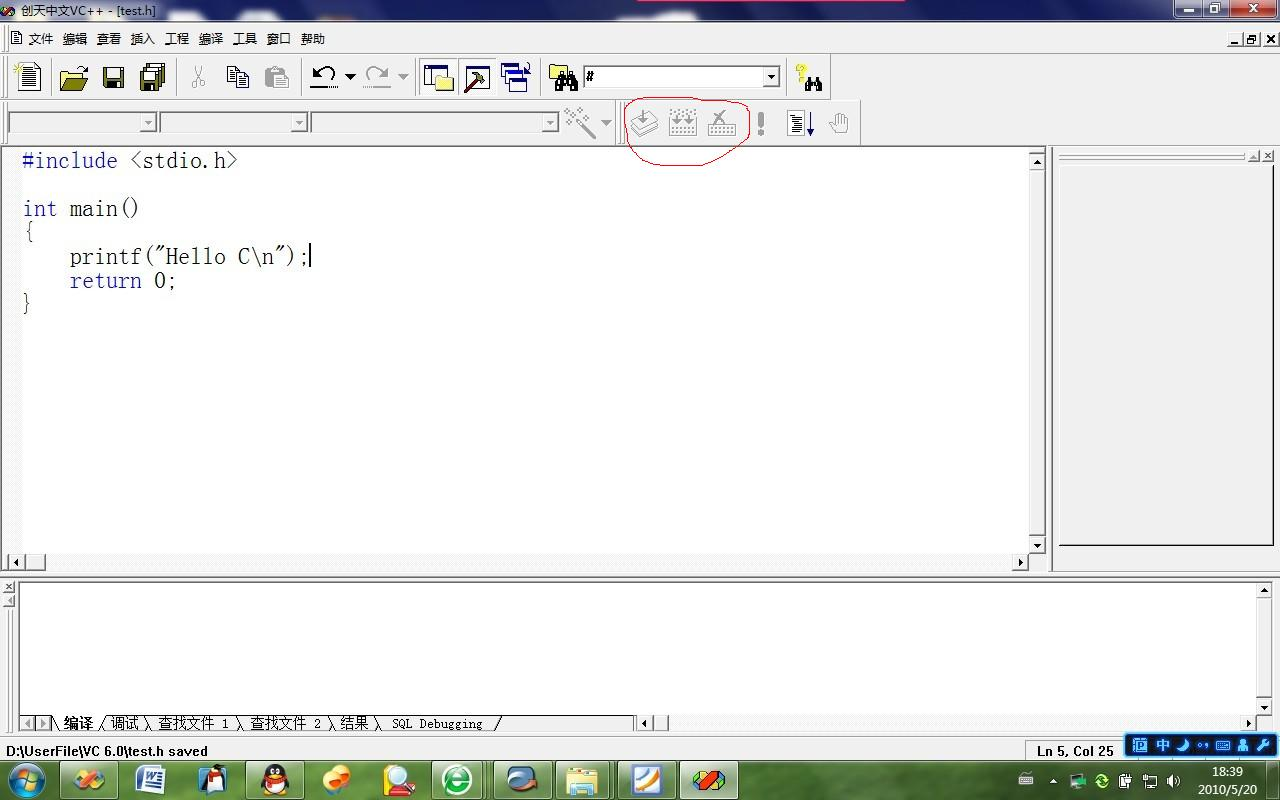This screenshot has width=1280, height=800.
Task: Open the Window List
Action: pyautogui.click(x=516, y=77)
